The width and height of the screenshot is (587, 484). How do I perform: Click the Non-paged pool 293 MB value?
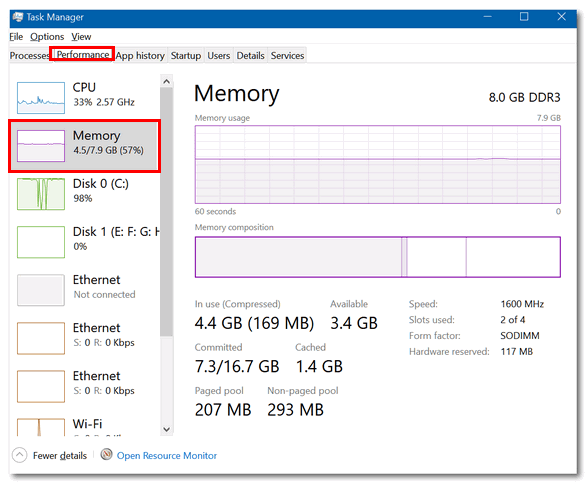pyautogui.click(x=295, y=410)
